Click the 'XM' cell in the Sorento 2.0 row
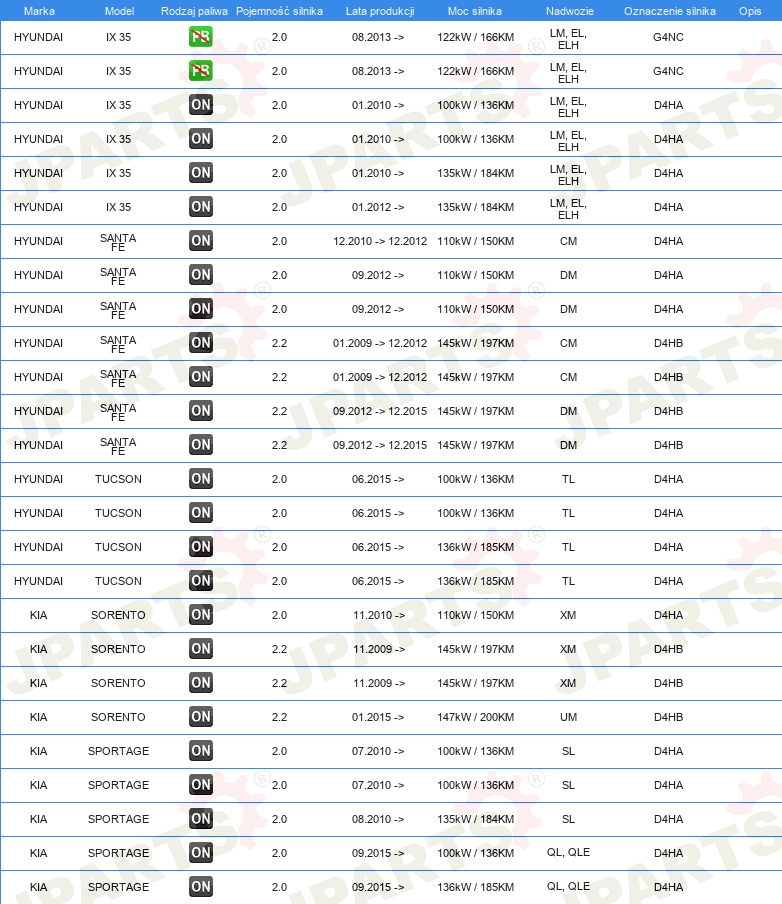The image size is (782, 904). 568,615
